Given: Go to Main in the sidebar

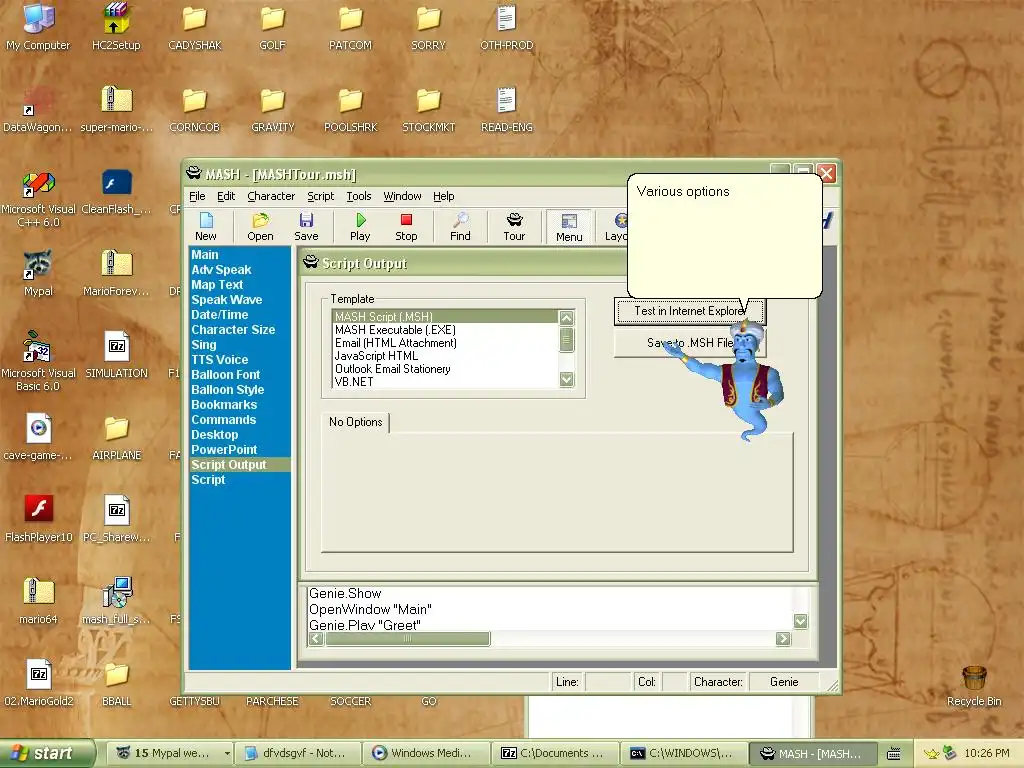Looking at the screenshot, I should pyautogui.click(x=205, y=255).
